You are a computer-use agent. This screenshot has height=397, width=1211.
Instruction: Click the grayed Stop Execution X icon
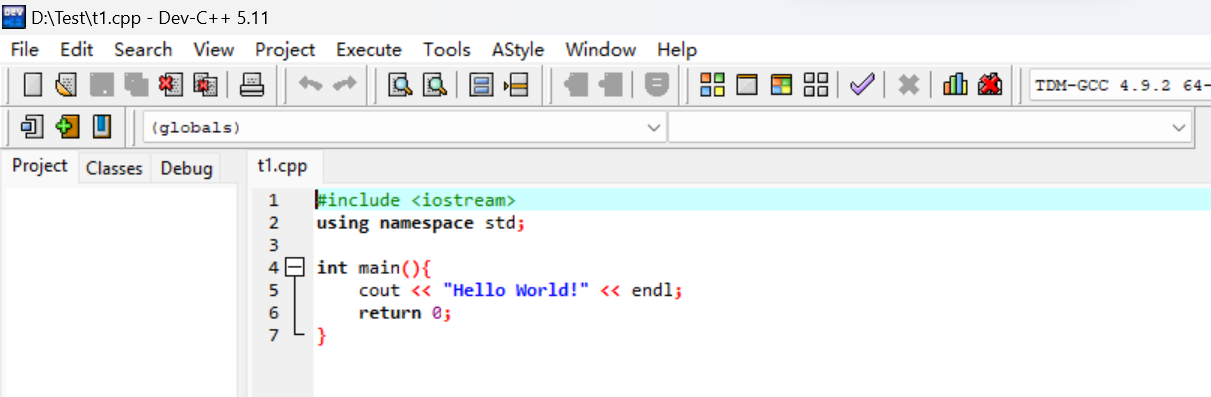tap(908, 85)
